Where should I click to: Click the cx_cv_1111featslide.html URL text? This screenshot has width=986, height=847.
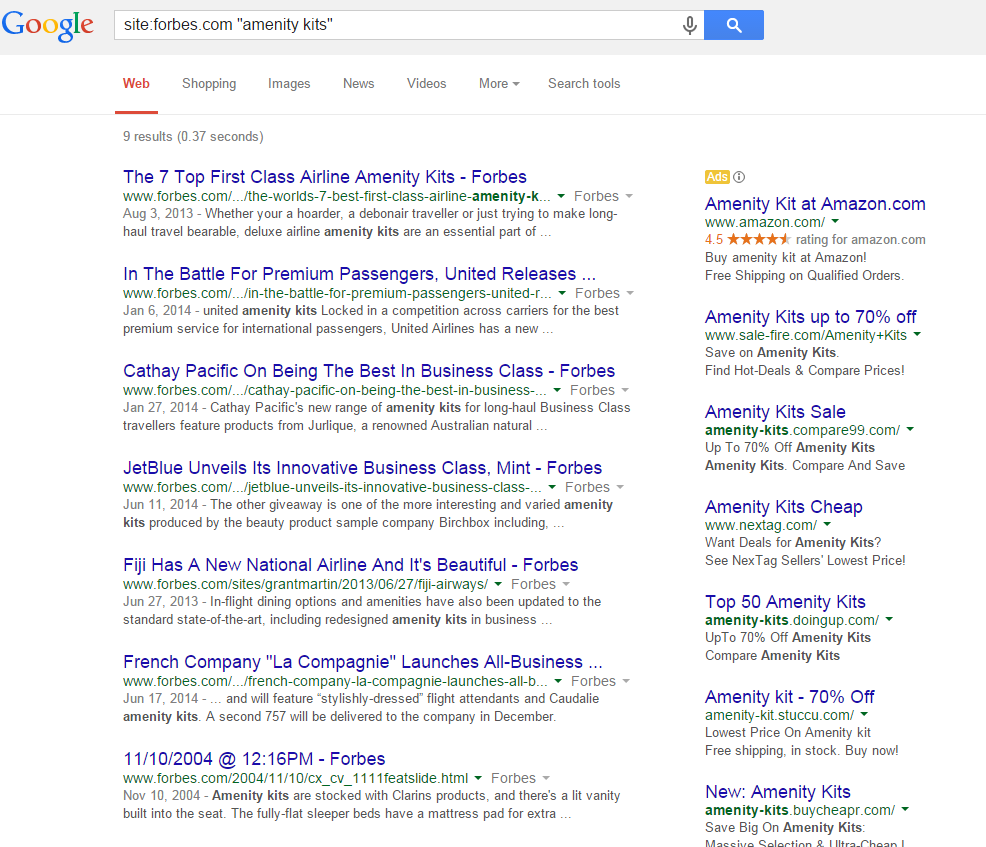(x=296, y=778)
